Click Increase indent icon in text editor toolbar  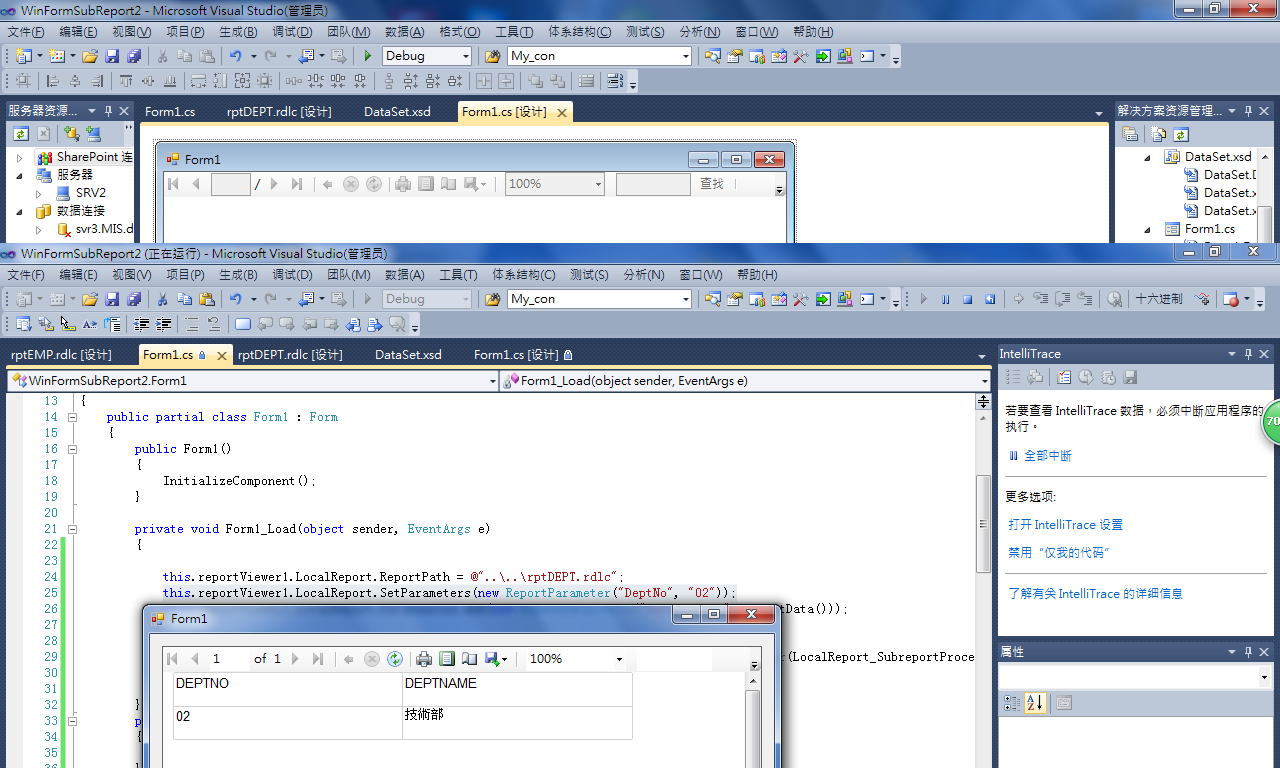162,324
